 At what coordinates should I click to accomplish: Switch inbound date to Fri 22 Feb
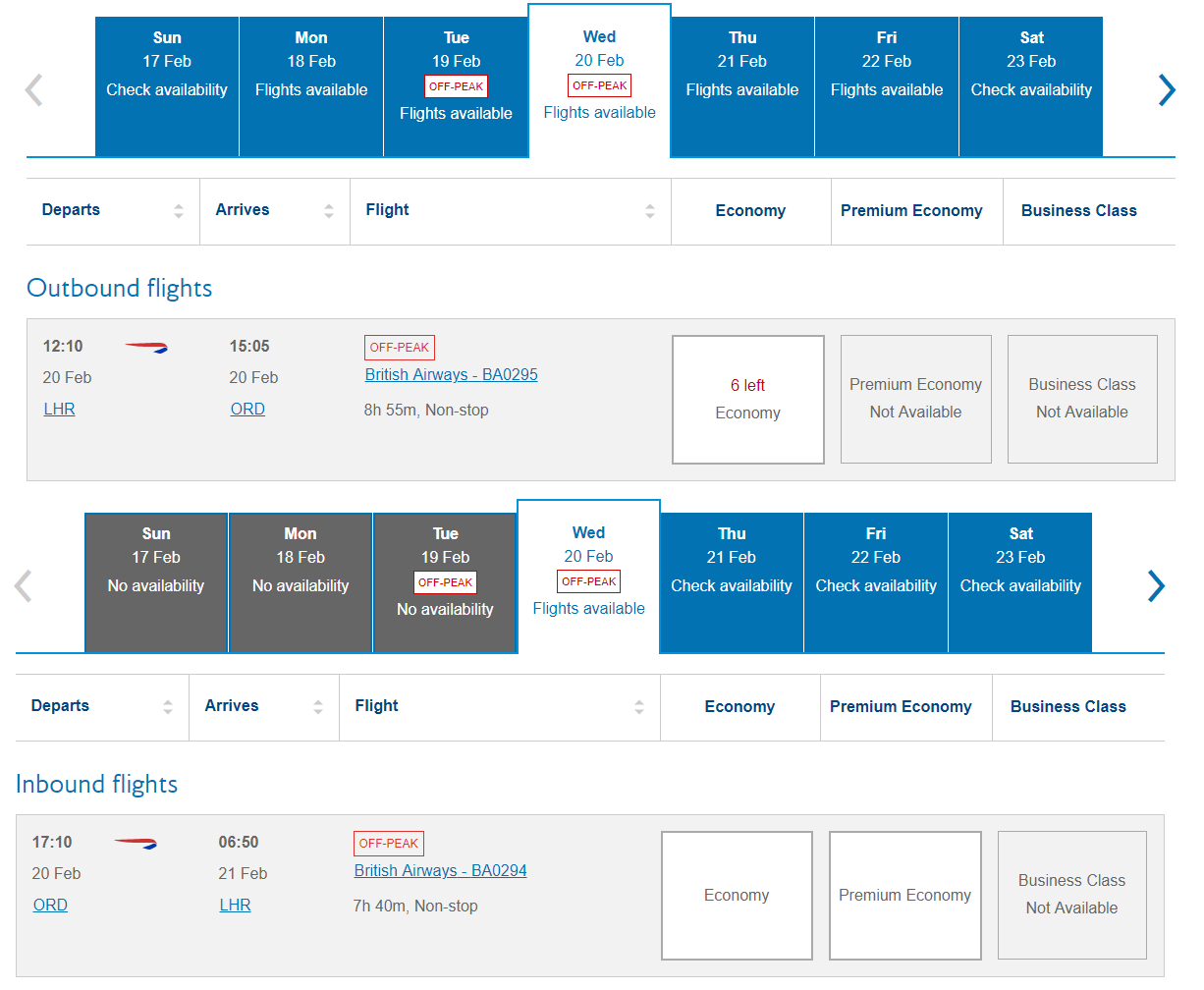click(x=876, y=582)
